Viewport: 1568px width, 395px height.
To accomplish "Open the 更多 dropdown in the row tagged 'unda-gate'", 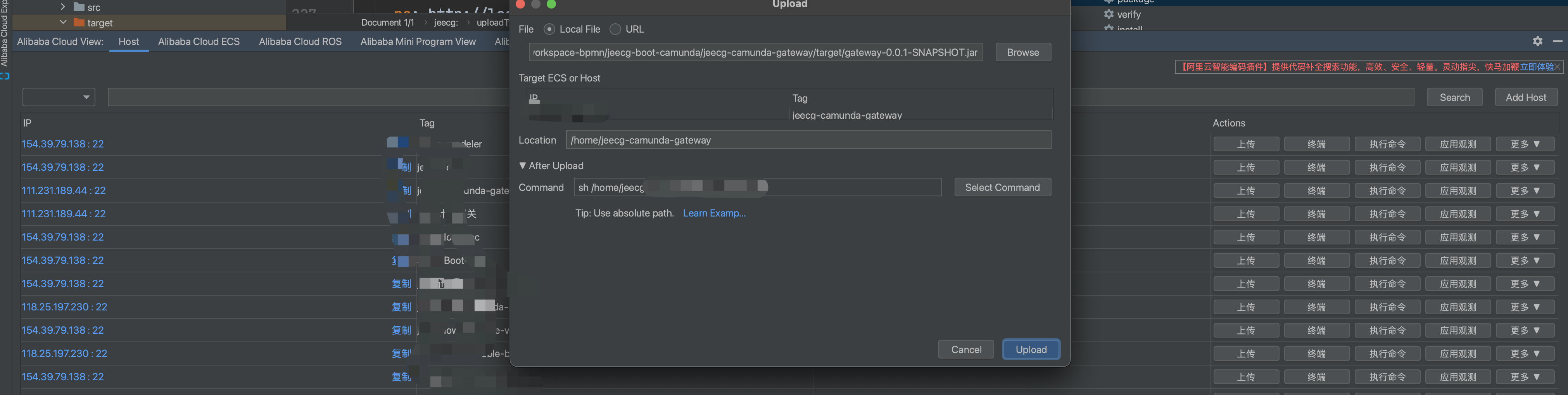I will tap(1525, 191).
